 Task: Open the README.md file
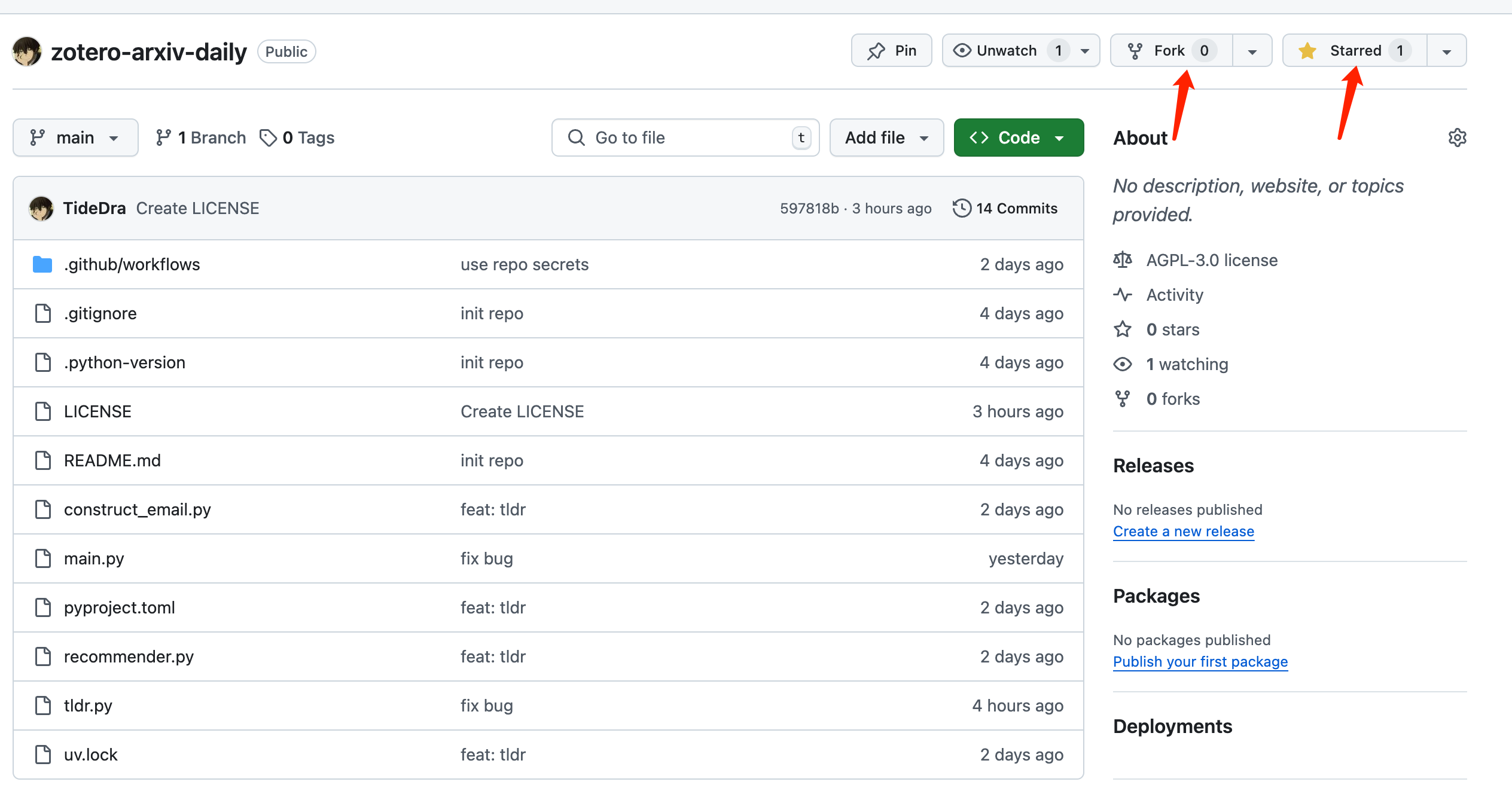[112, 460]
